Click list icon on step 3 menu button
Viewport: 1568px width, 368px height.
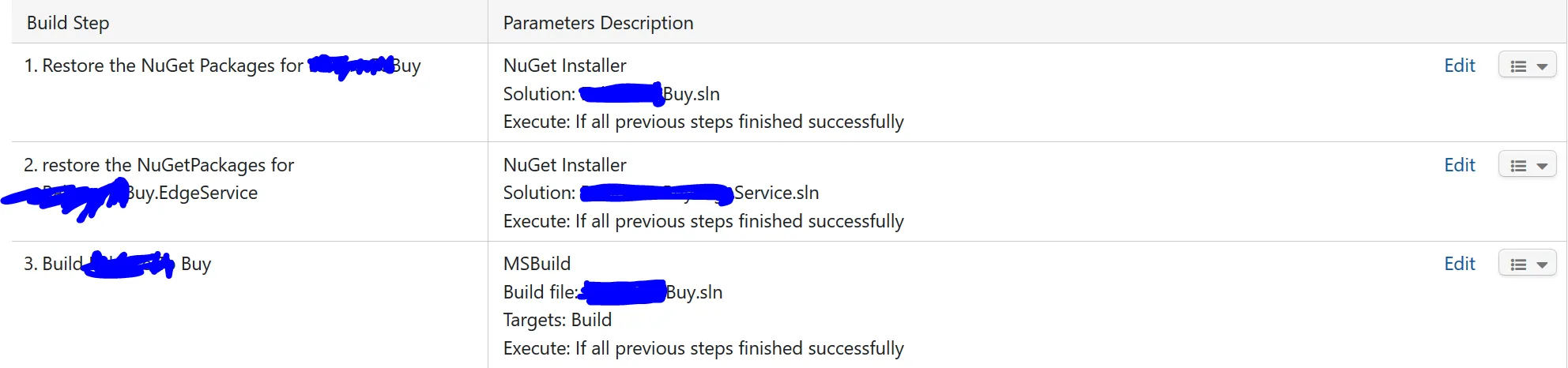(x=1517, y=265)
